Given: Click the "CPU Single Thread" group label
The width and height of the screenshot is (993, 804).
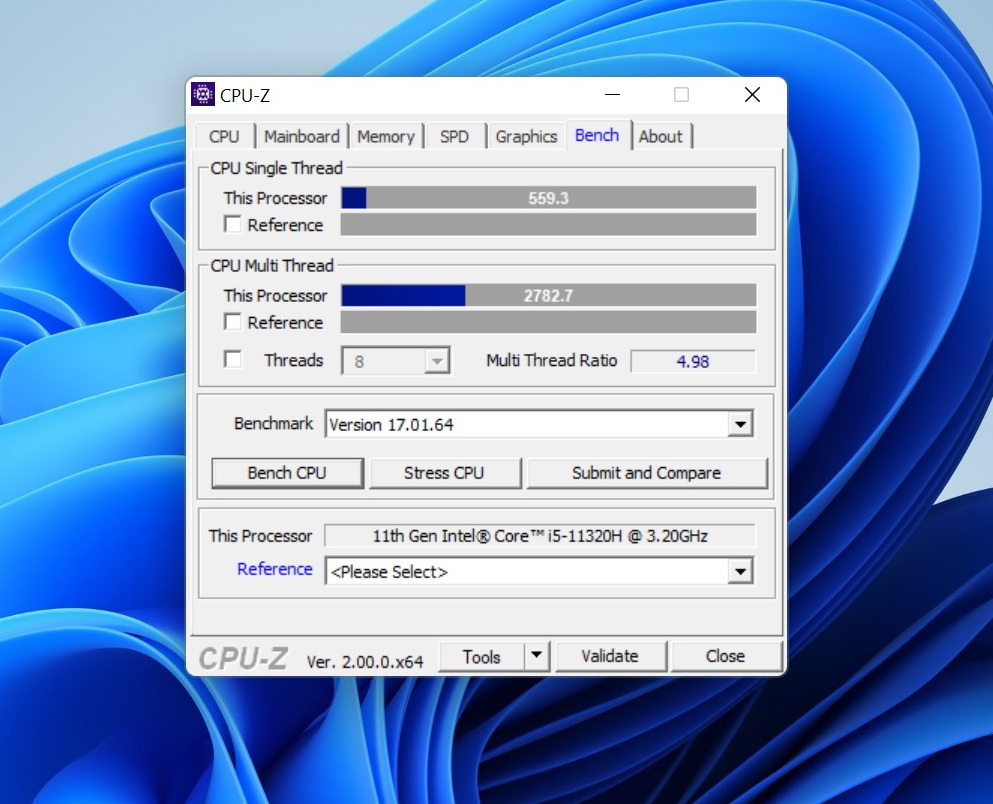Looking at the screenshot, I should (276, 168).
